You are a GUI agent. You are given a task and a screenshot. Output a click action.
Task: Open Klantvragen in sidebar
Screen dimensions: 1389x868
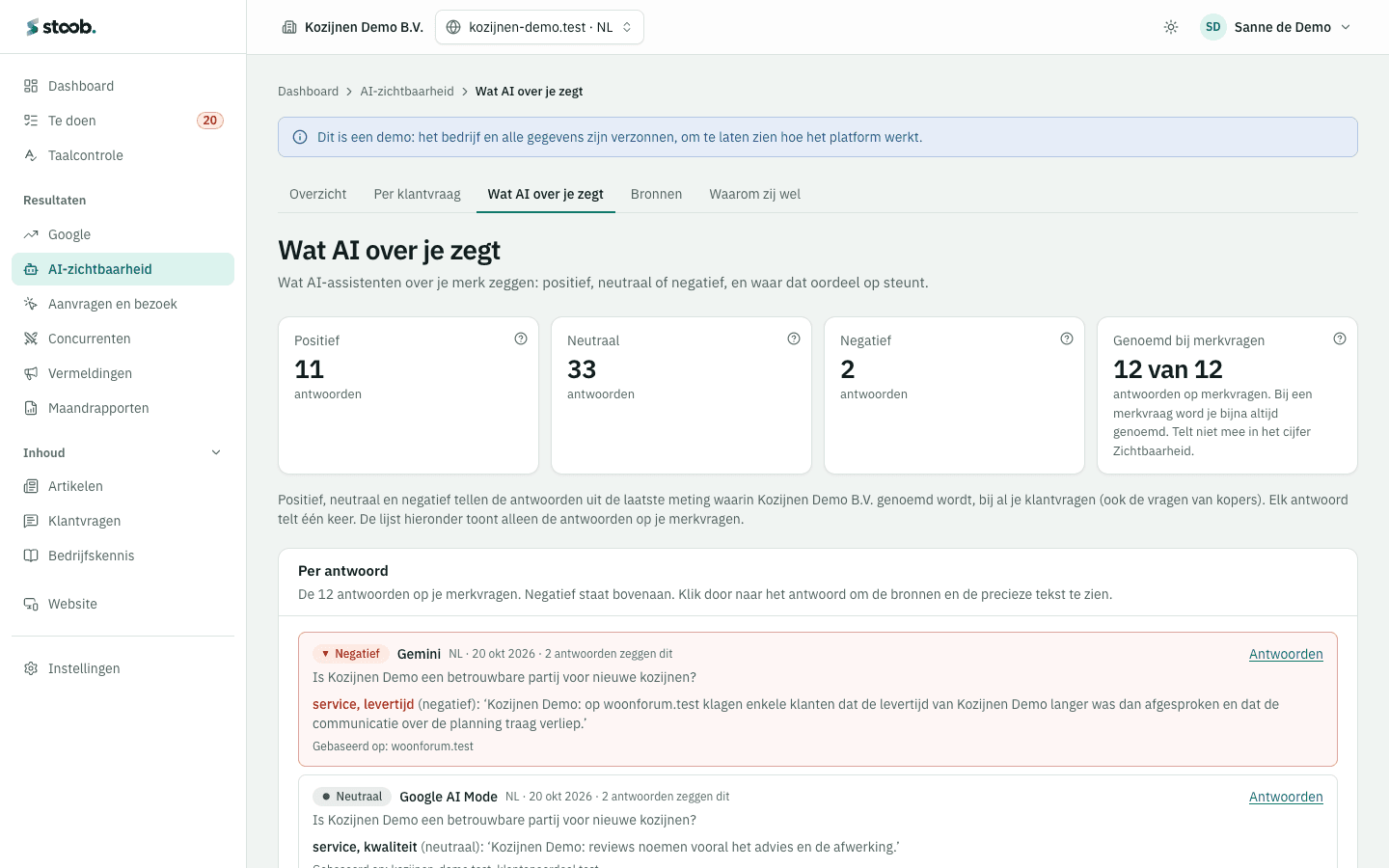click(x=123, y=521)
